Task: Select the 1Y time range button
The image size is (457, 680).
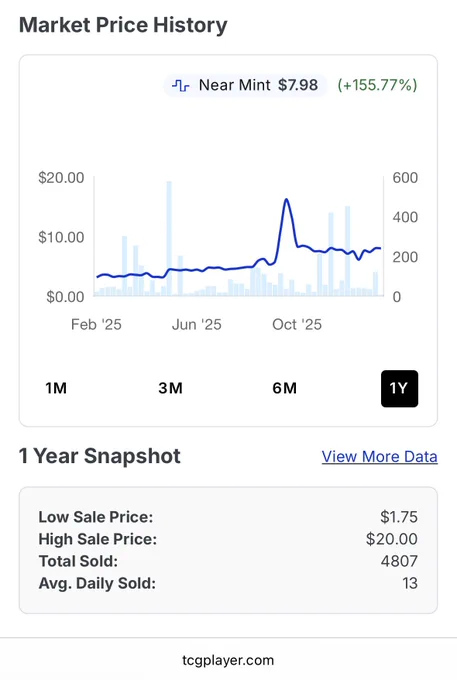Action: pos(399,388)
